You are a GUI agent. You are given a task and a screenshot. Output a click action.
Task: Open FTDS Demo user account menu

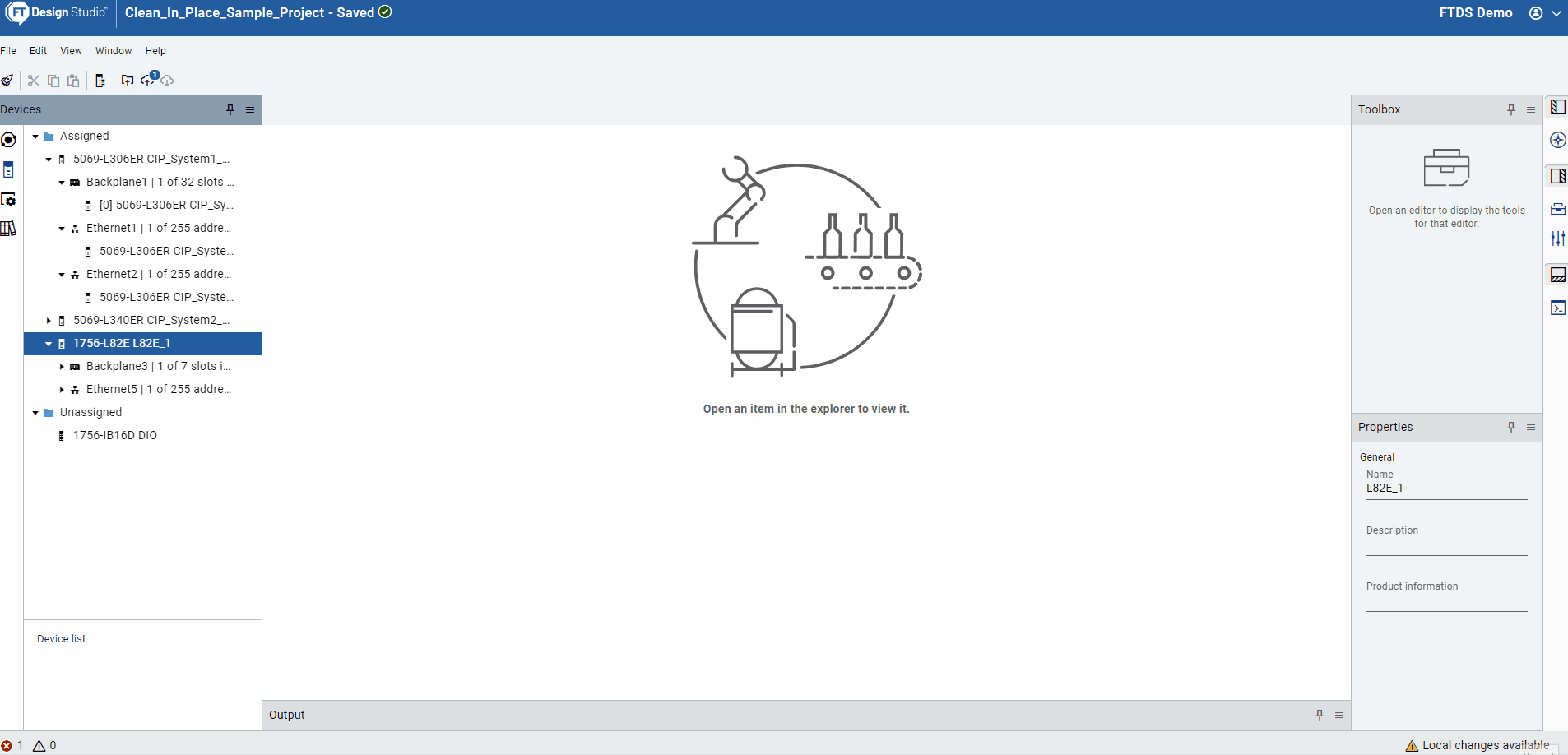tap(1543, 13)
